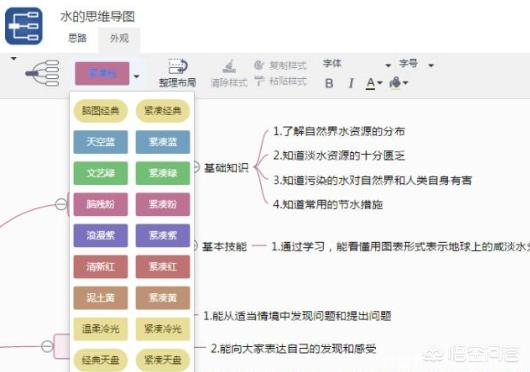Click the mind map app logo icon
The image size is (530, 372).
coord(24,26)
